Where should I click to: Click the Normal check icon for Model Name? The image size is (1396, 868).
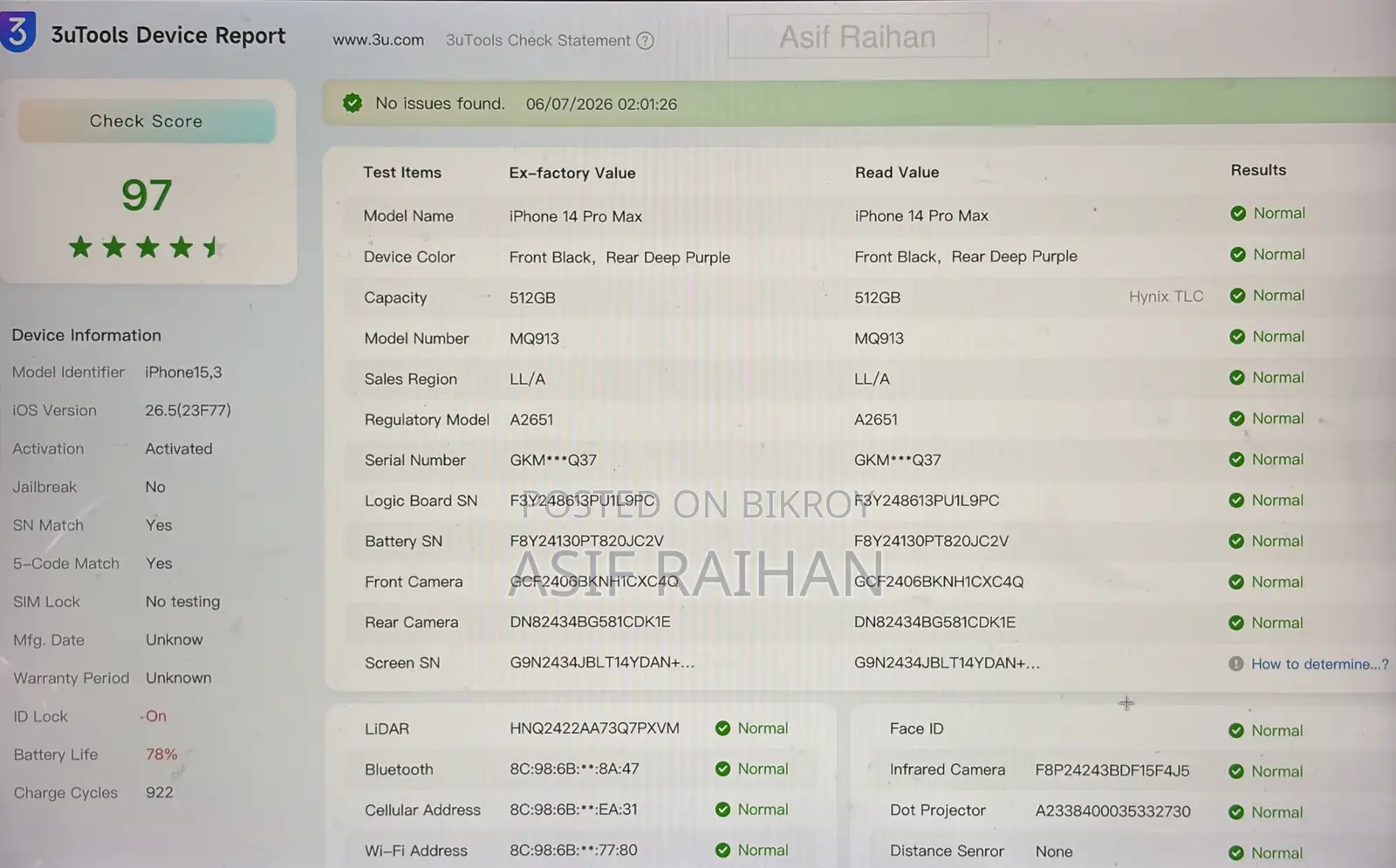[x=1238, y=214]
